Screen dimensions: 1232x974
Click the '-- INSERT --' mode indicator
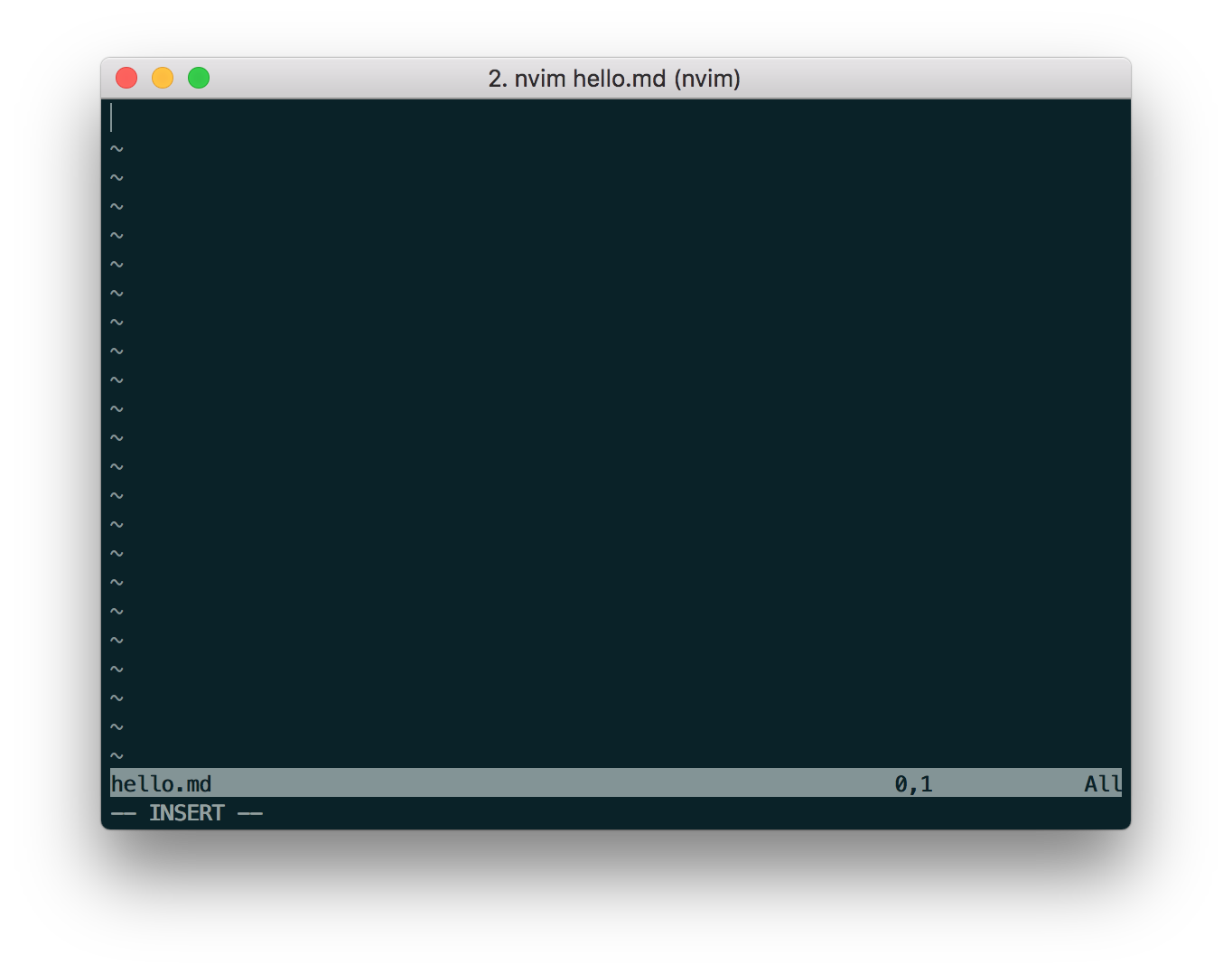[187, 813]
